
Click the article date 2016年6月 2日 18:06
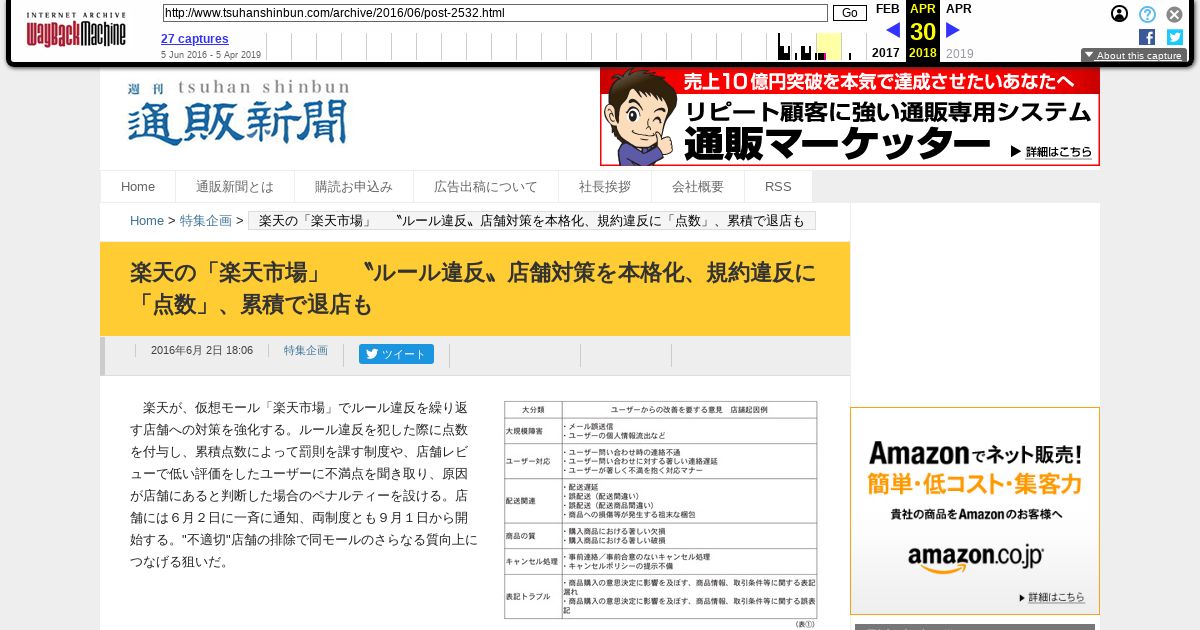coord(202,351)
